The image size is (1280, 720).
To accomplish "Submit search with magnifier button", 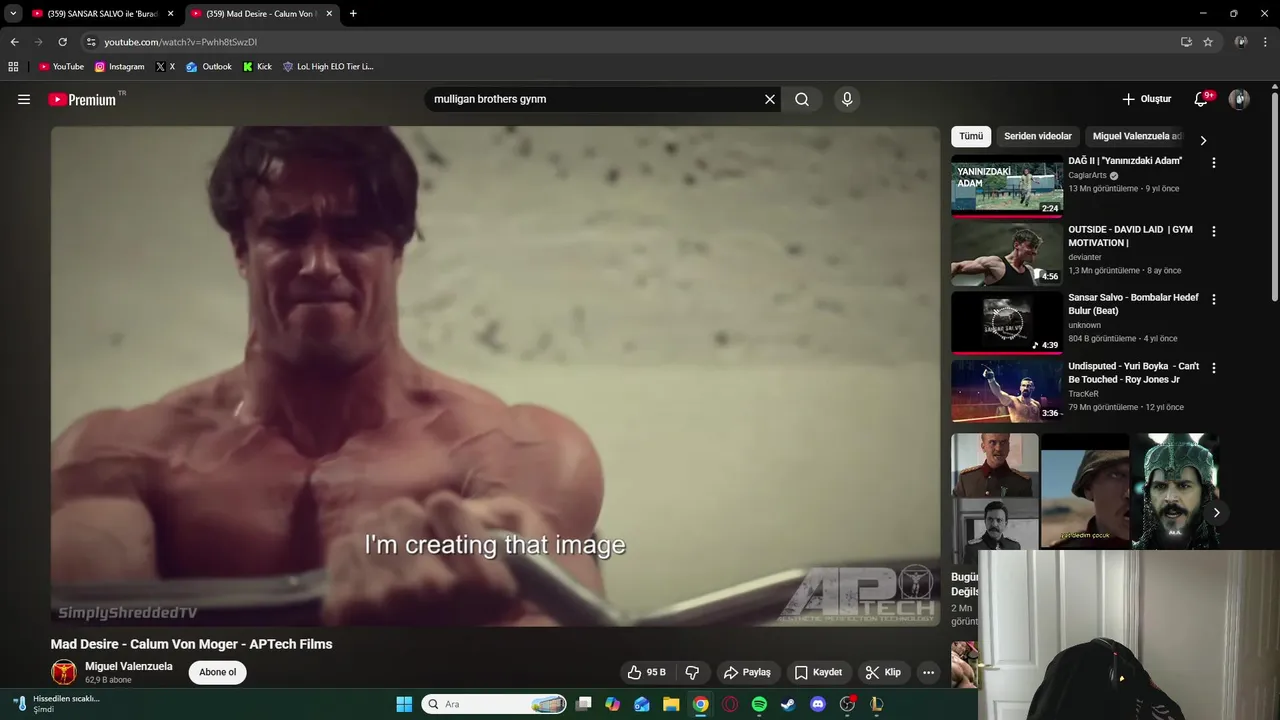I will (802, 99).
